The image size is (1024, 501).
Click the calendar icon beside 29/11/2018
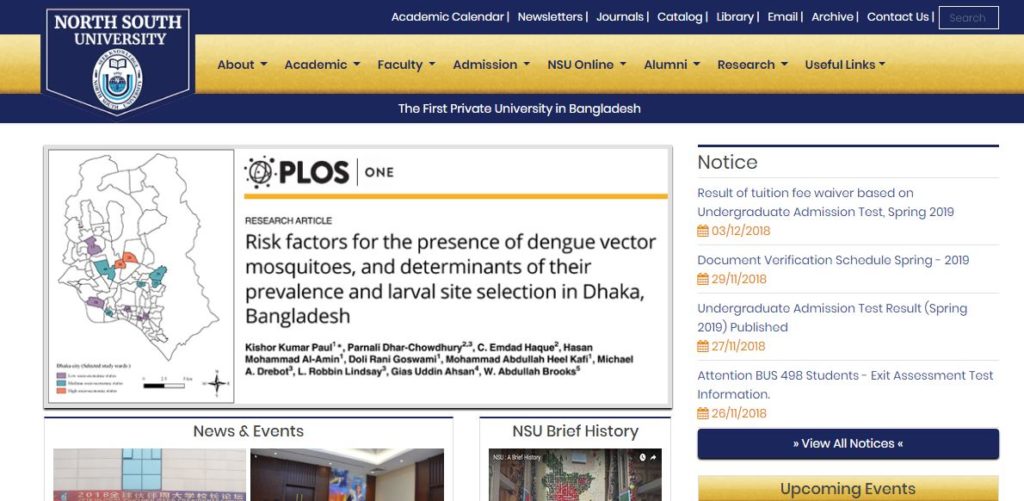point(703,279)
